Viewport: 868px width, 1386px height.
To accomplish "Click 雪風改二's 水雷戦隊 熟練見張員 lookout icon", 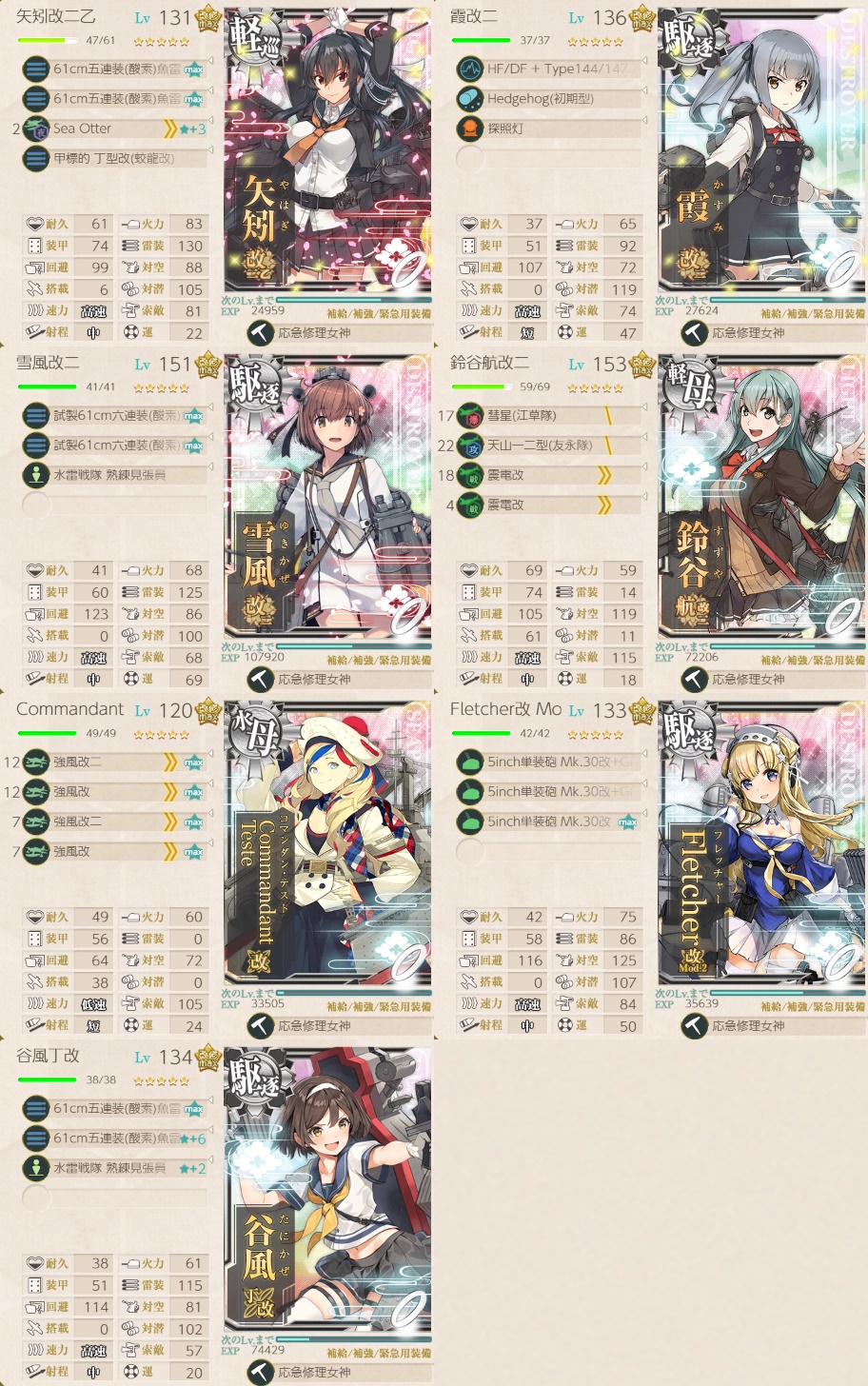I will coord(36,475).
